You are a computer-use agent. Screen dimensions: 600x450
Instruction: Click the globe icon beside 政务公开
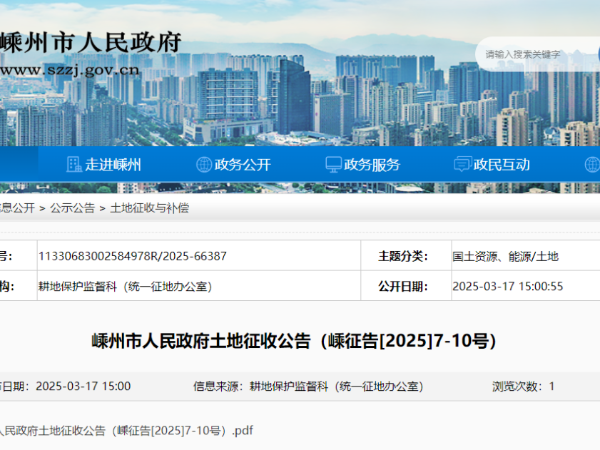(x=204, y=165)
